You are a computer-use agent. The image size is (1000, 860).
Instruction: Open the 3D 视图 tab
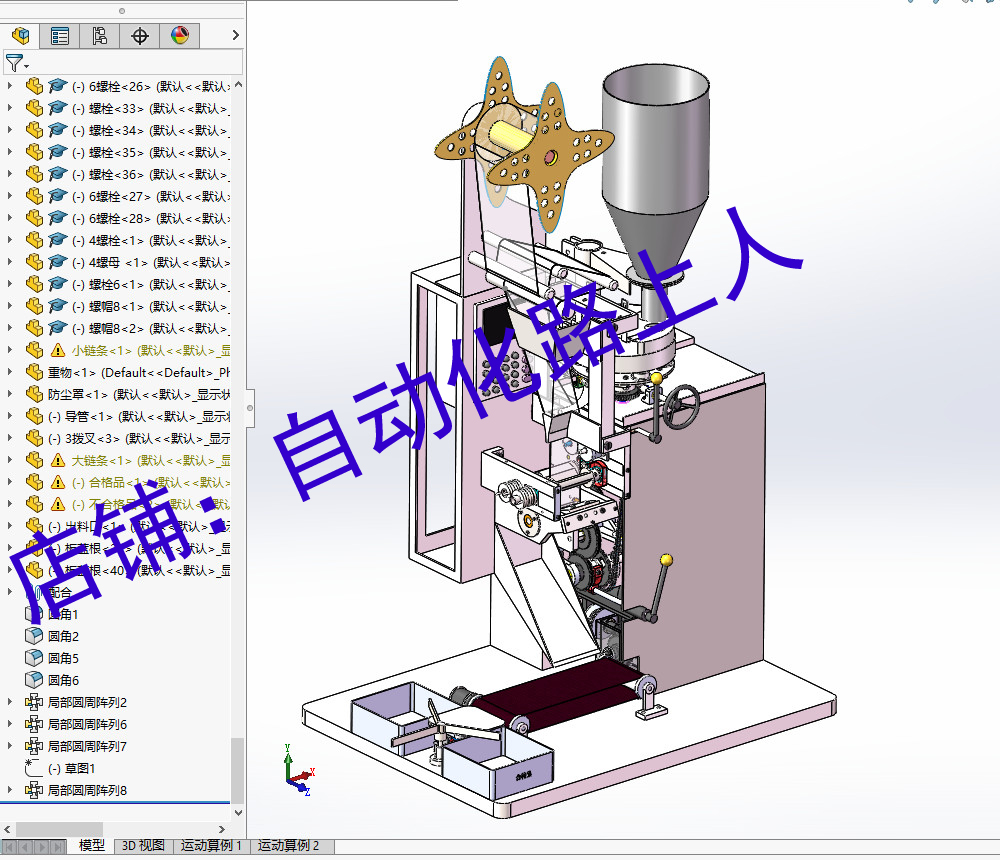(x=142, y=845)
